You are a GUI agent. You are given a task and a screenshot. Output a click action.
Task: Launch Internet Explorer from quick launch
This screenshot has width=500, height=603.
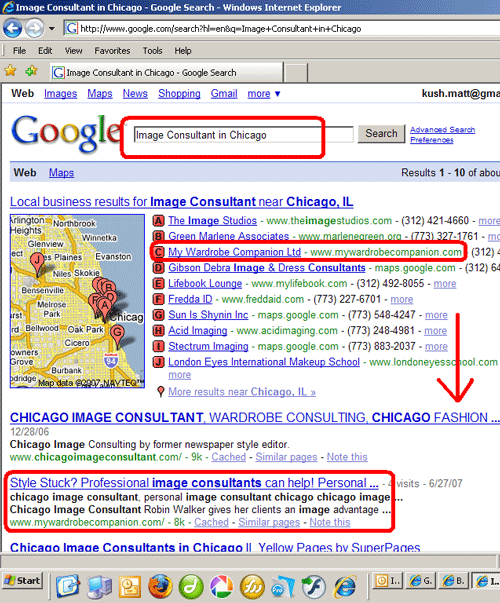pos(345,586)
